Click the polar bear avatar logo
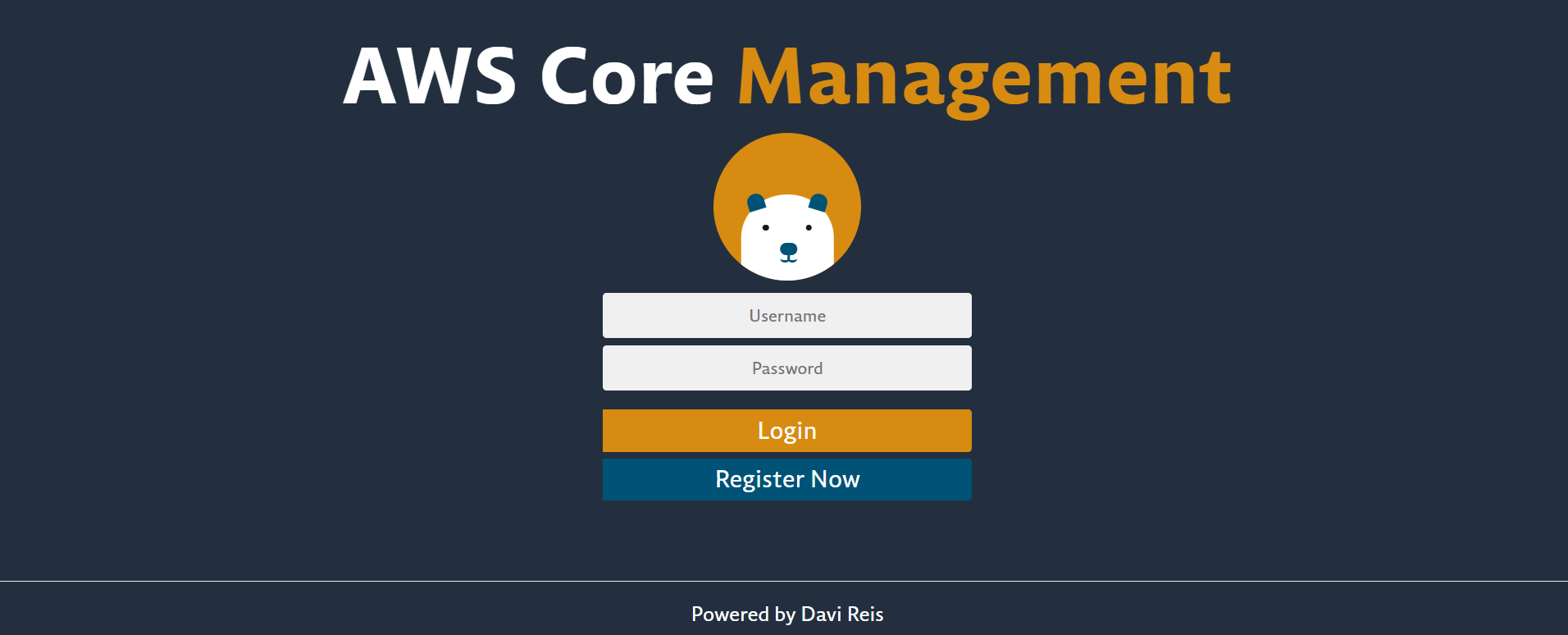1568x635 pixels. 787,207
